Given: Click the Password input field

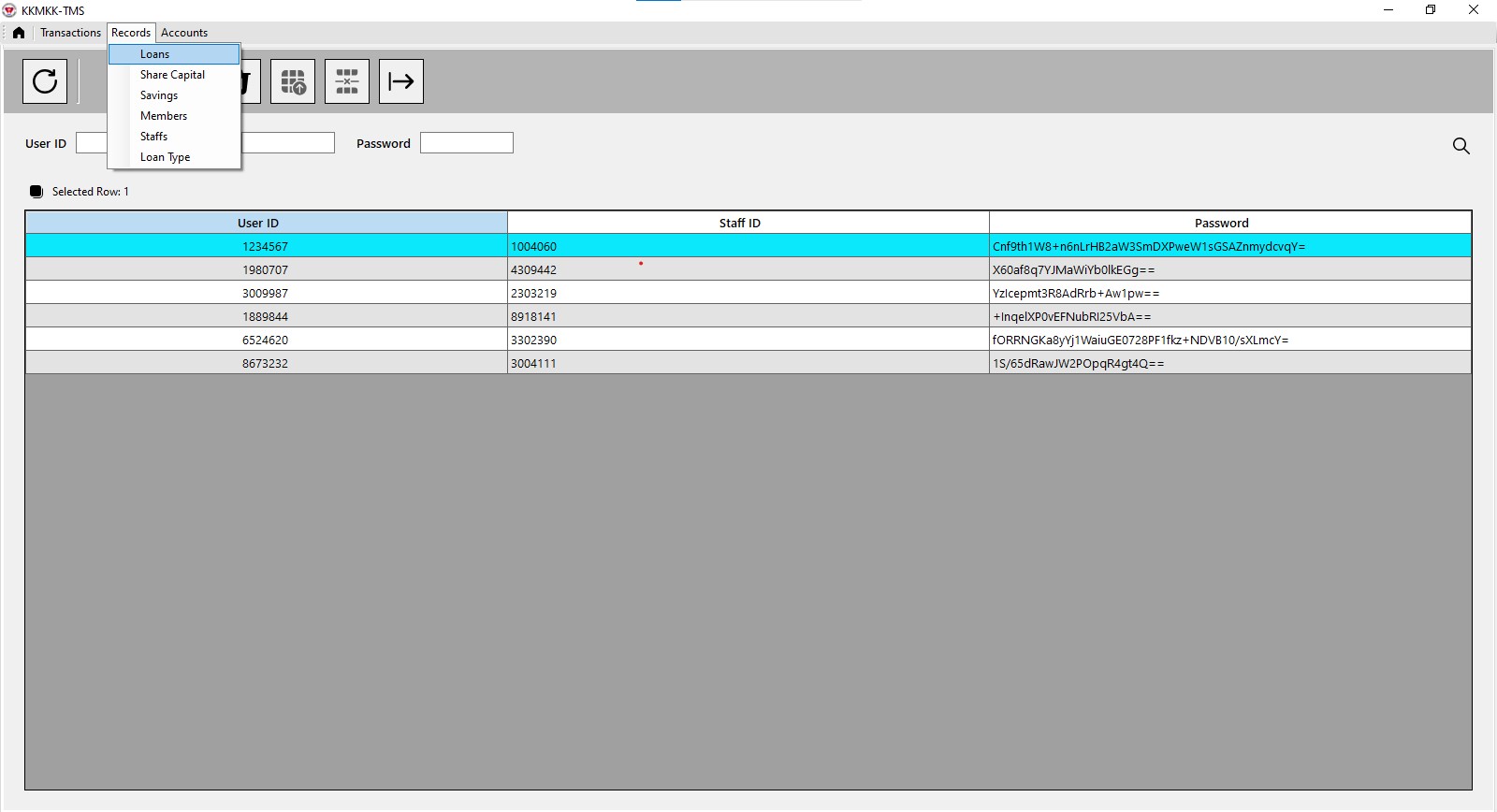Looking at the screenshot, I should point(467,143).
